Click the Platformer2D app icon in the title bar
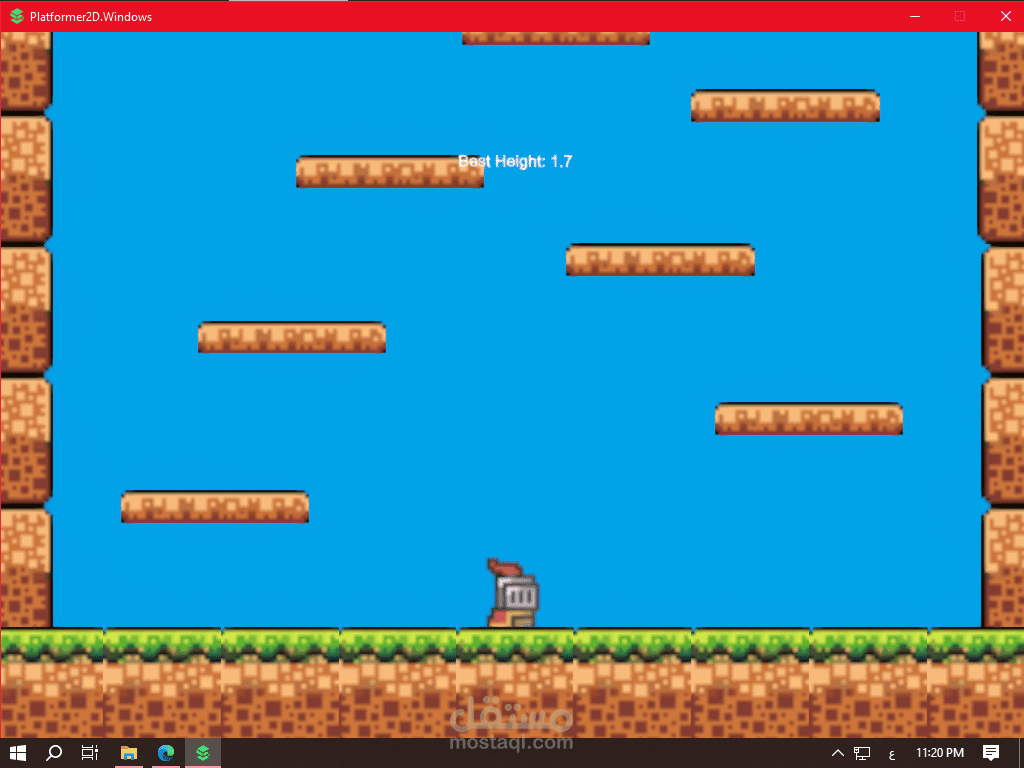 pos(17,16)
